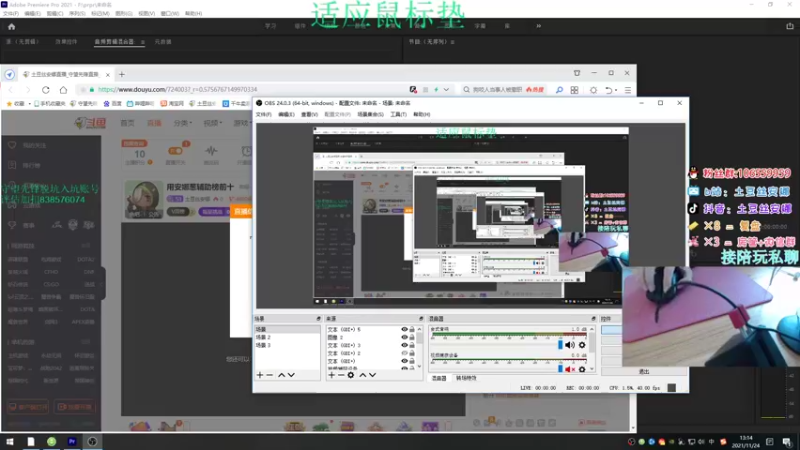Select 场景 2 in OBS scenes list
This screenshot has width=800, height=450.
tap(287, 337)
